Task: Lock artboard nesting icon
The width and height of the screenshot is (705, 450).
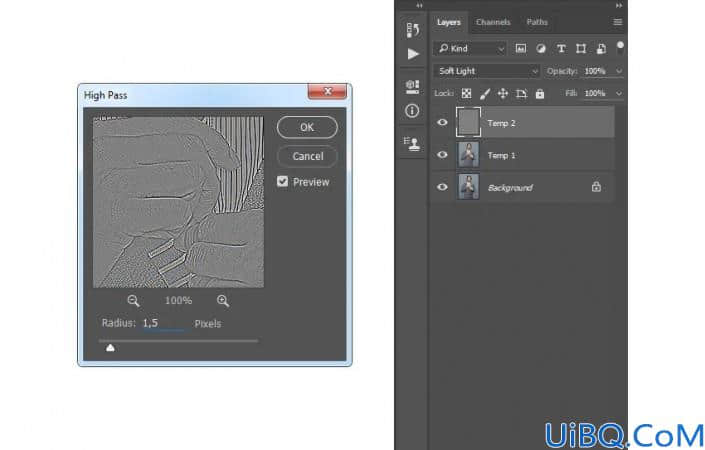Action: [522, 93]
